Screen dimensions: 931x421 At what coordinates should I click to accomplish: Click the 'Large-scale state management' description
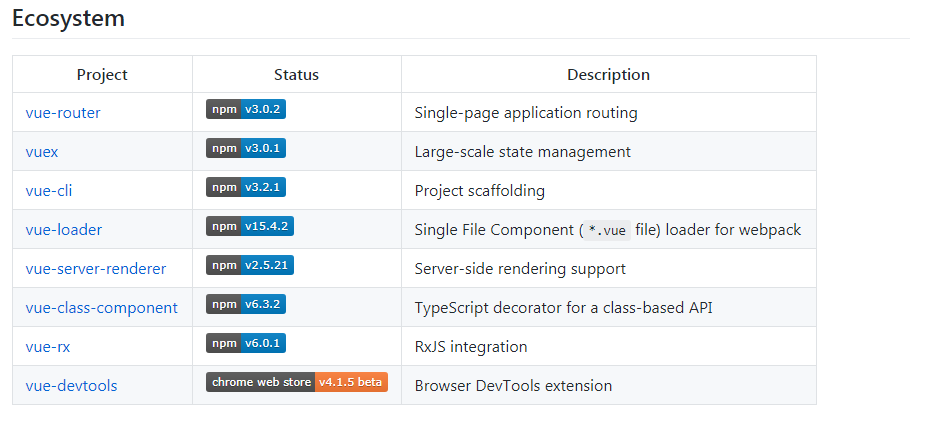click(x=522, y=151)
